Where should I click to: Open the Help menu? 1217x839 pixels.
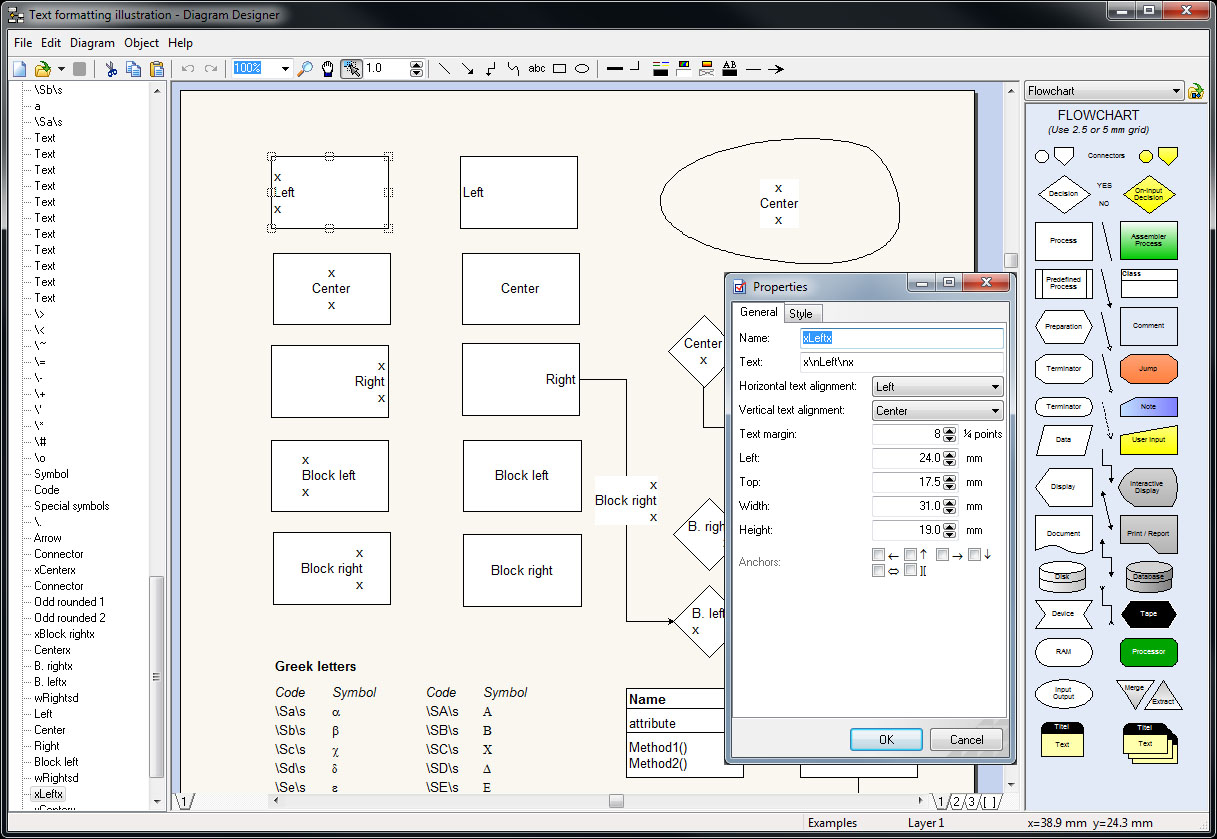(181, 43)
